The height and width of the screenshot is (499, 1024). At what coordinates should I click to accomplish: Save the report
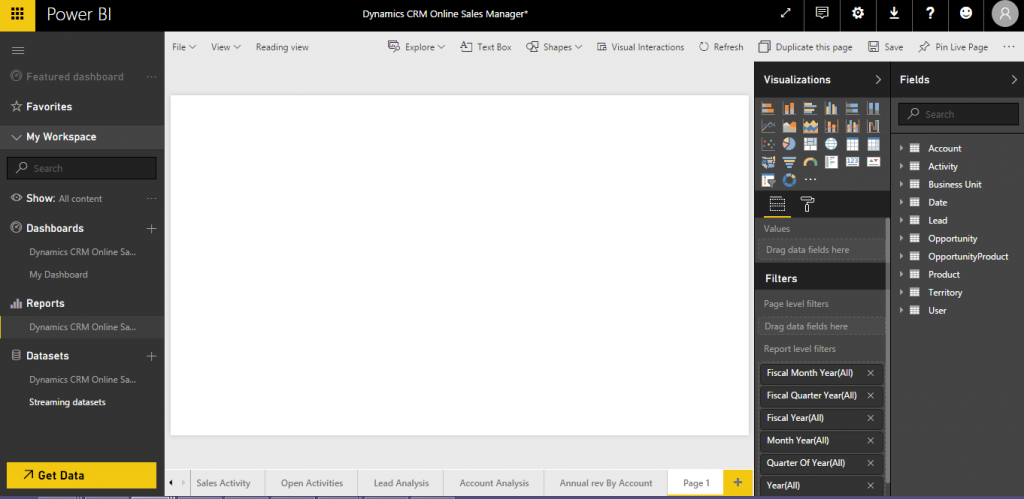(885, 47)
